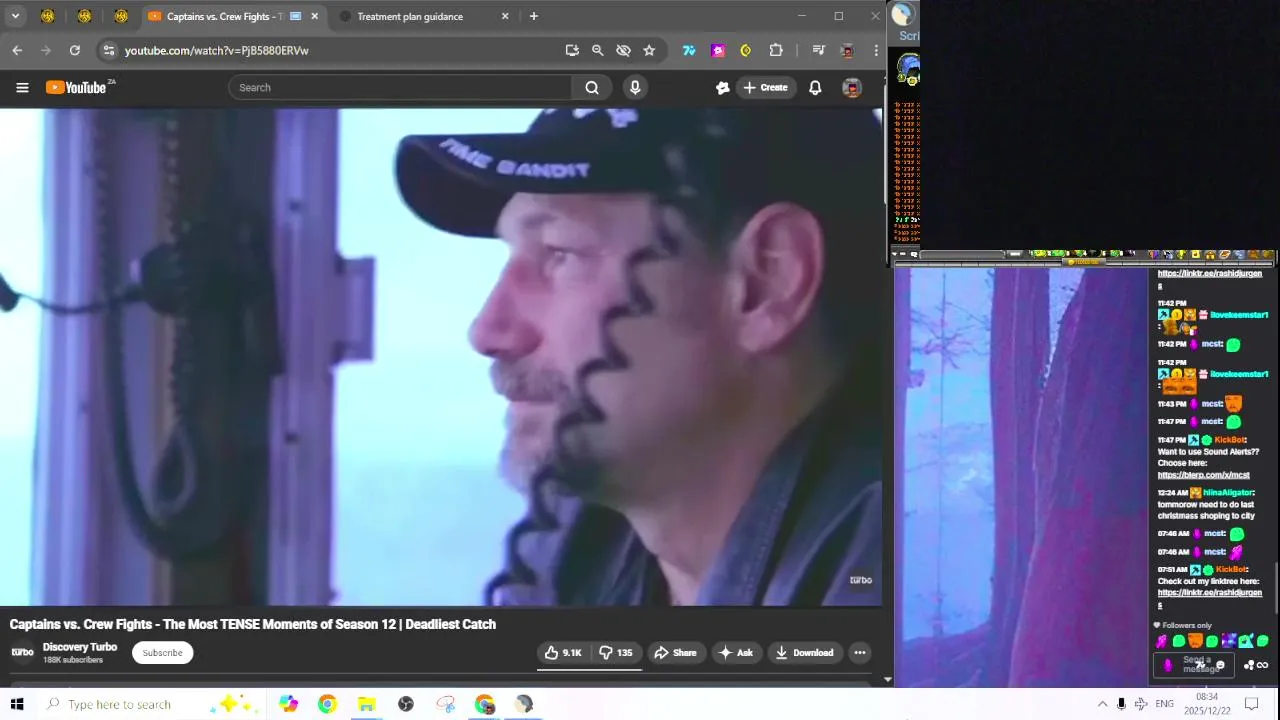Open the 7TV extension icon
Viewport: 1280px width, 720px height.
point(689,50)
